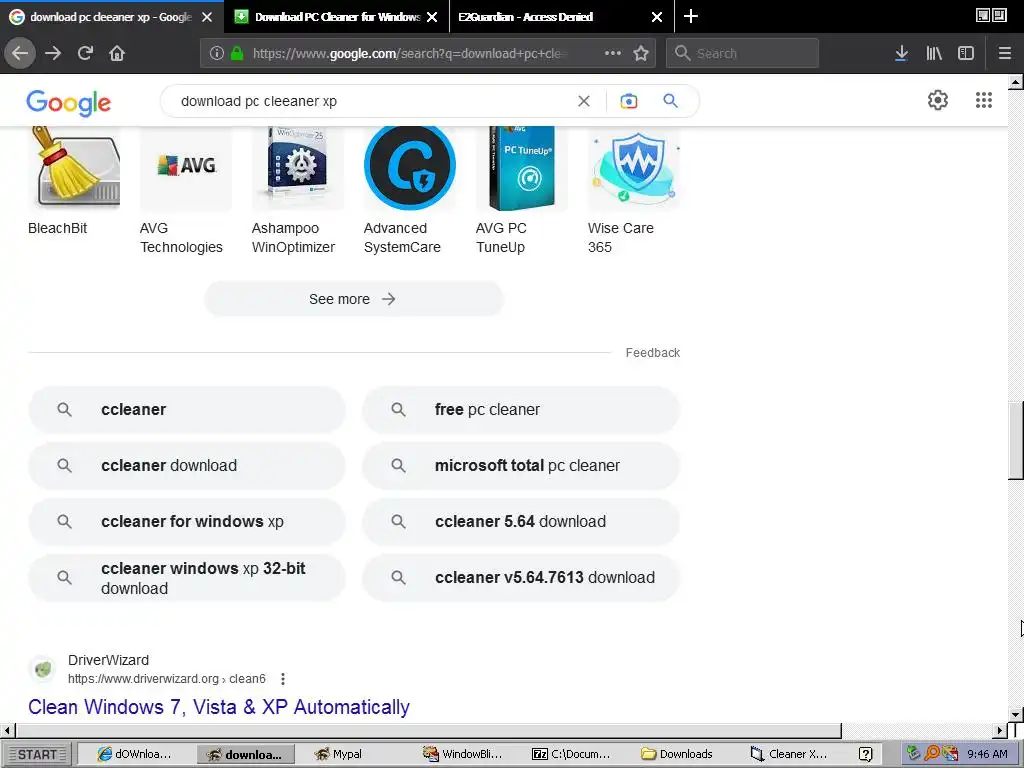Click the green padlock security icon
The image size is (1024, 768).
point(237,54)
